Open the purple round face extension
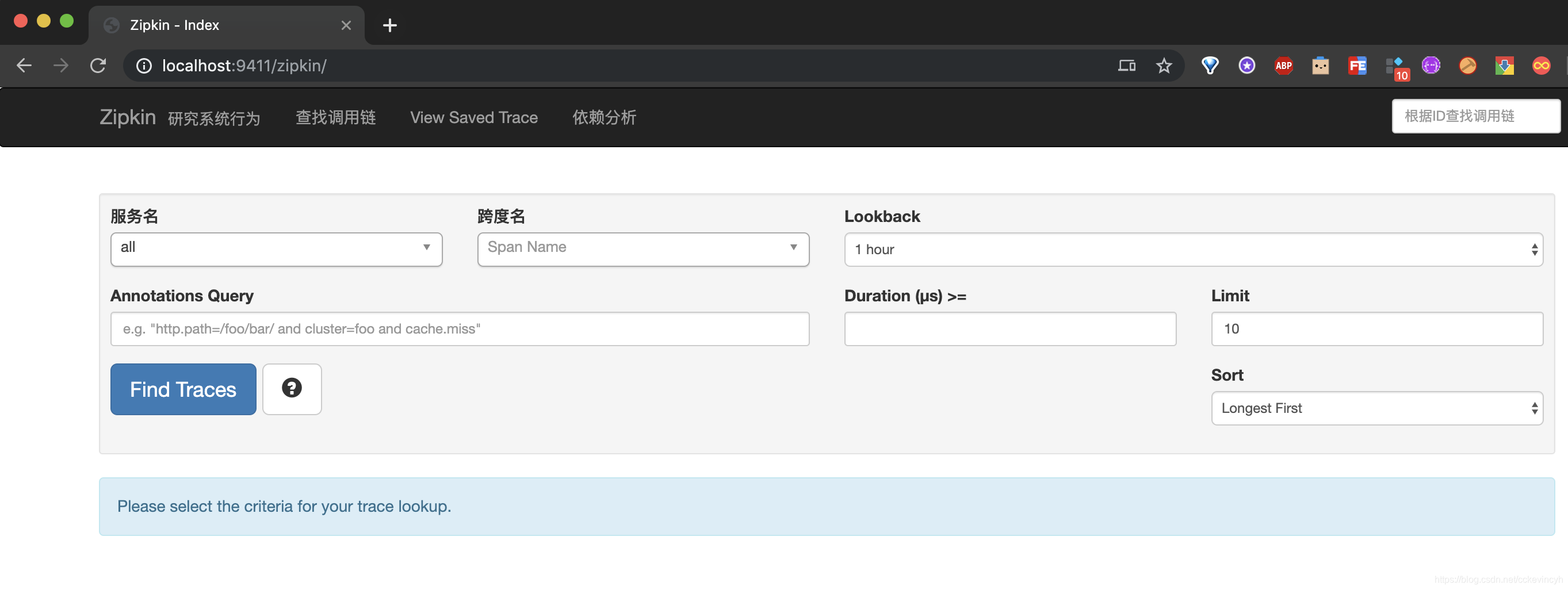Screen dimensions: 1568x590 pos(1431,66)
